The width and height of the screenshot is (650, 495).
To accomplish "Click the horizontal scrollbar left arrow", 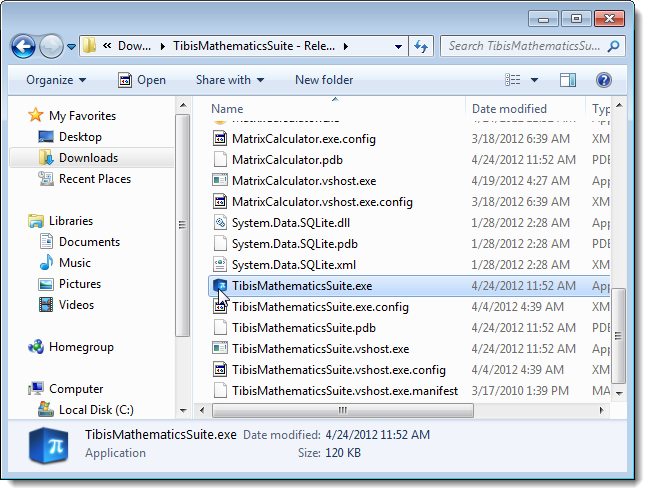I will (x=202, y=410).
